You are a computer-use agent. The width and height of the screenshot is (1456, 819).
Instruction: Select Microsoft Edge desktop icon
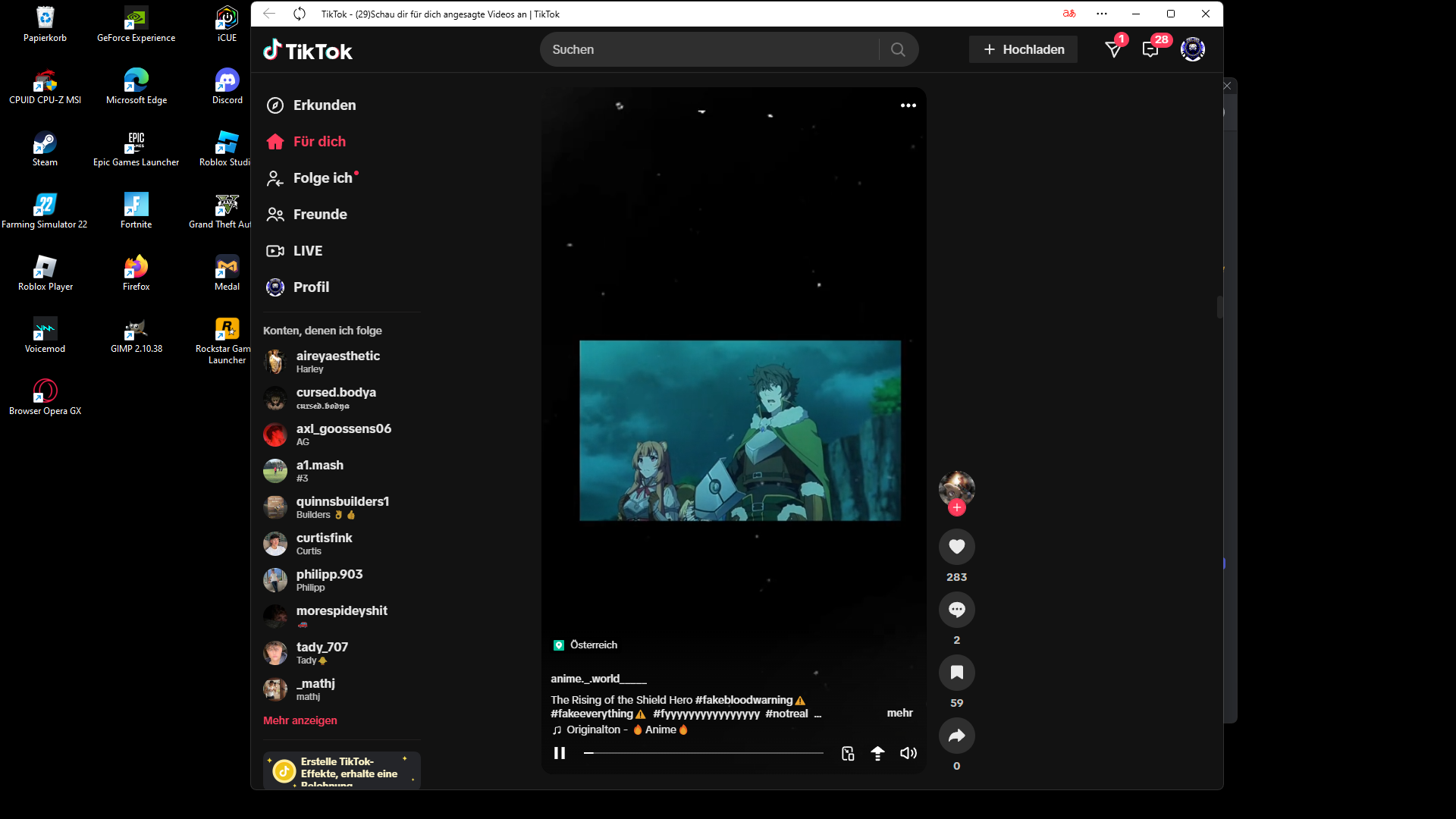click(x=136, y=86)
